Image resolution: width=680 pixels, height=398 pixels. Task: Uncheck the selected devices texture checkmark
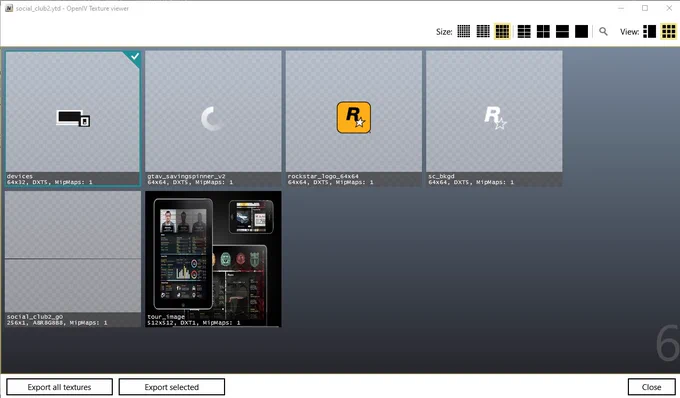(134, 57)
